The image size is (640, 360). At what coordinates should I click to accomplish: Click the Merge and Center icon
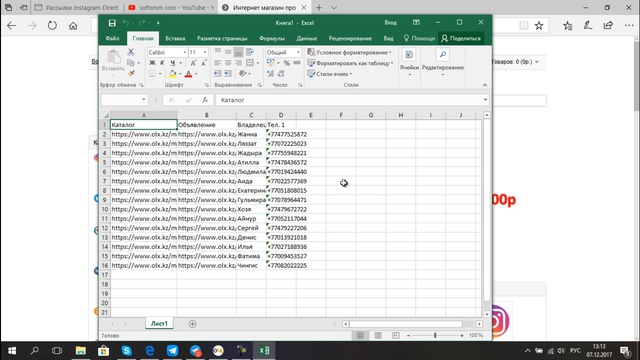pyautogui.click(x=250, y=63)
